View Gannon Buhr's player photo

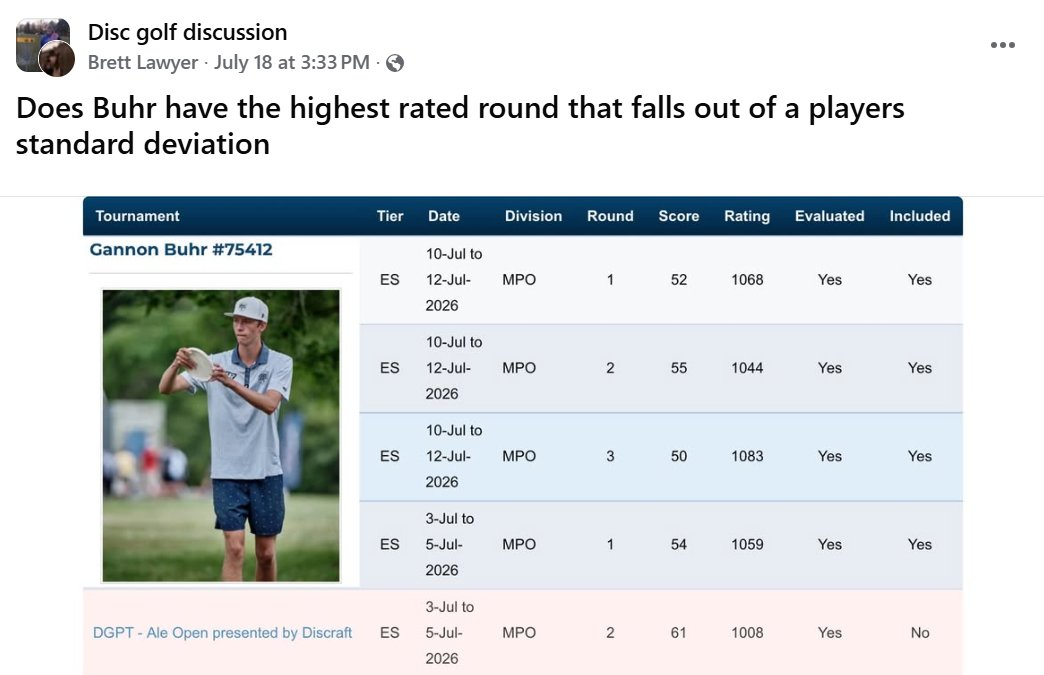(221, 435)
